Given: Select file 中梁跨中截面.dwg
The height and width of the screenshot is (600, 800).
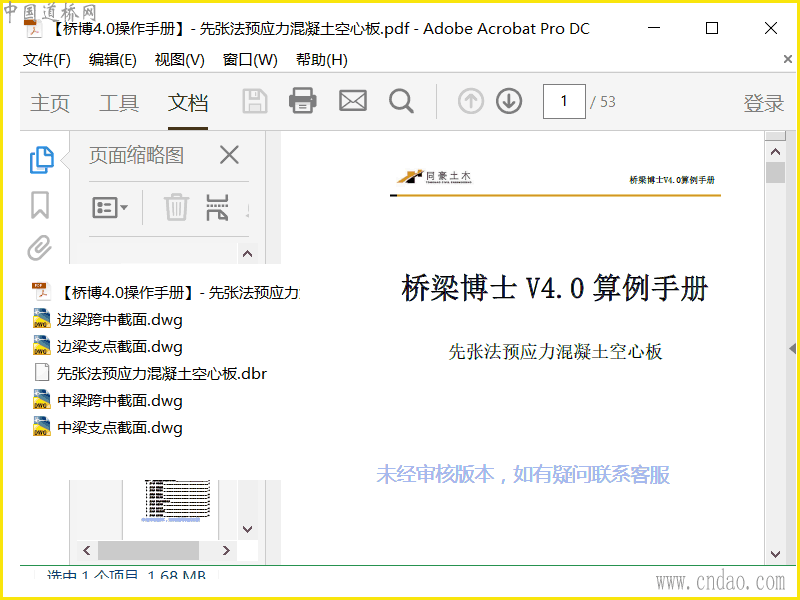Looking at the screenshot, I should 107,401.
